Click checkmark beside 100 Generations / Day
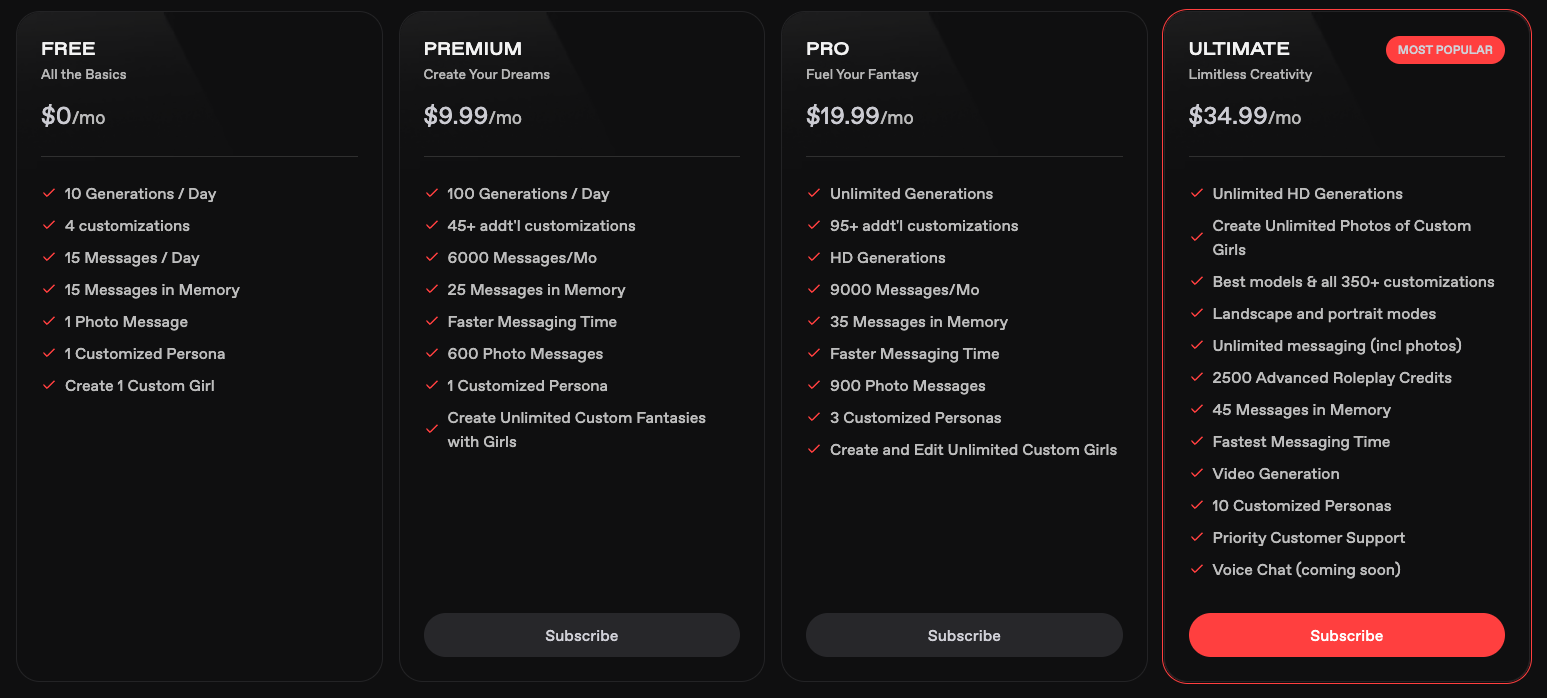The image size is (1547, 698). pos(432,193)
